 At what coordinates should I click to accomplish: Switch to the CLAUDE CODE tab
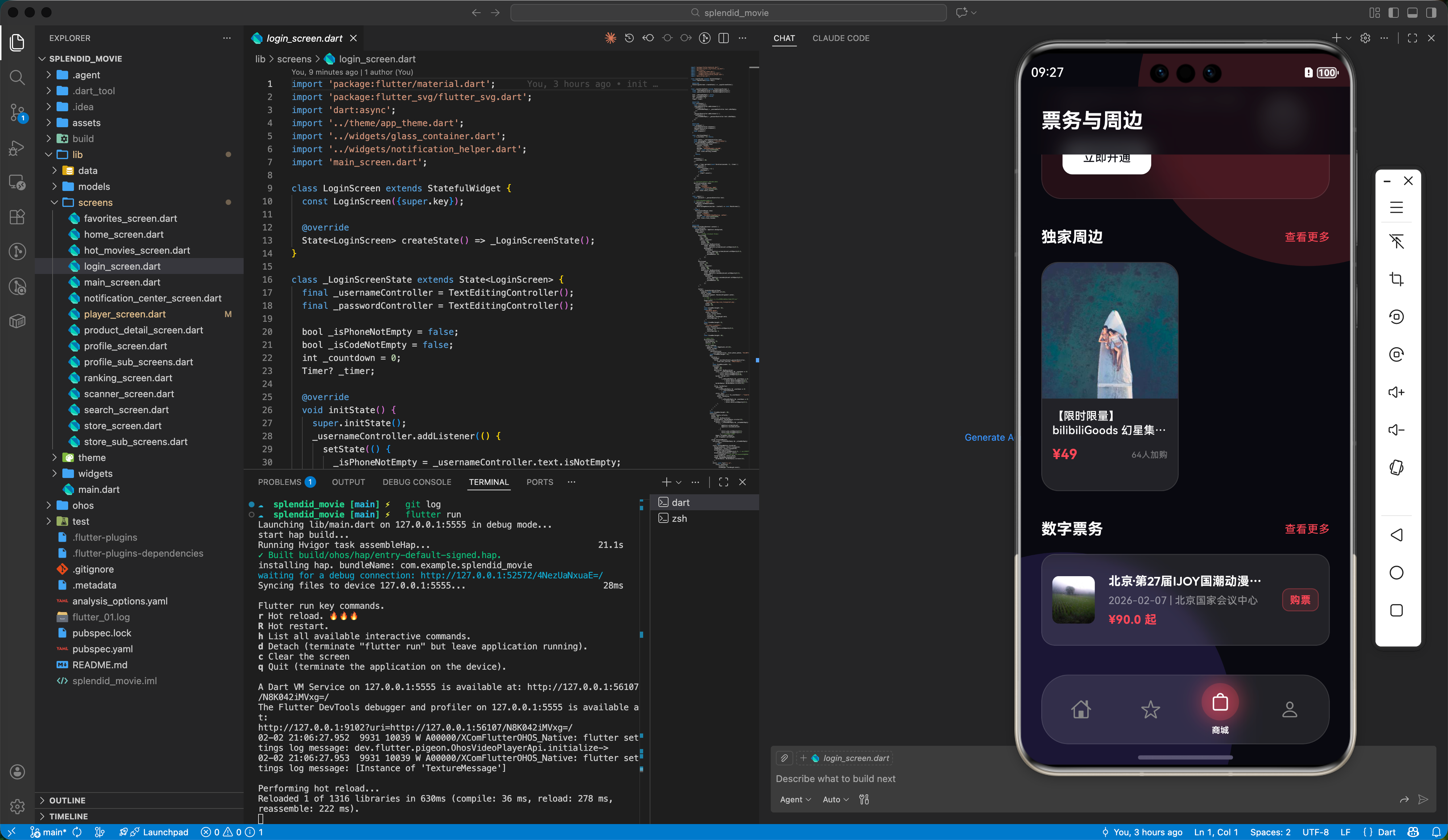(840, 38)
